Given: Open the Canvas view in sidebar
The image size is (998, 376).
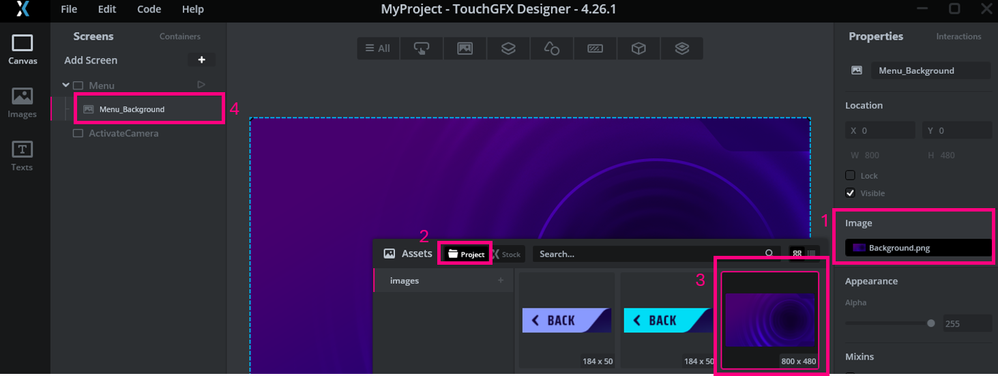Looking at the screenshot, I should pos(22,49).
